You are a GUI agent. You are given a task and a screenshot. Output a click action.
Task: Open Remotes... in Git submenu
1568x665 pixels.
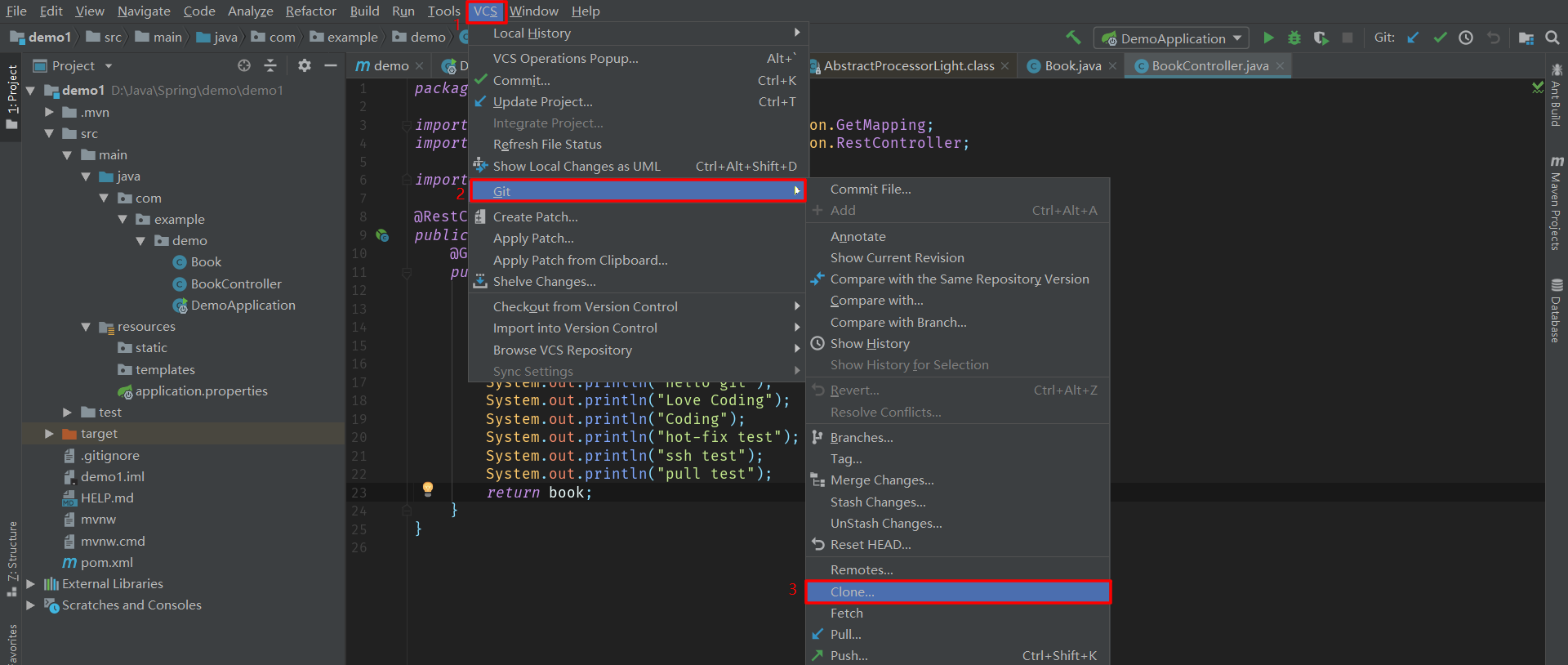click(958, 569)
